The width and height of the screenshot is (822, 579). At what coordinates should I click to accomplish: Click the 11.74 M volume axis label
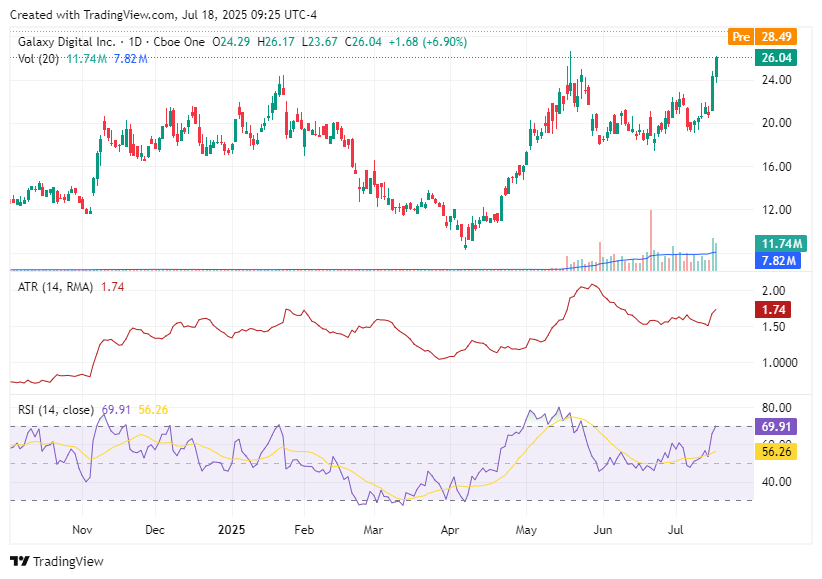[781, 244]
